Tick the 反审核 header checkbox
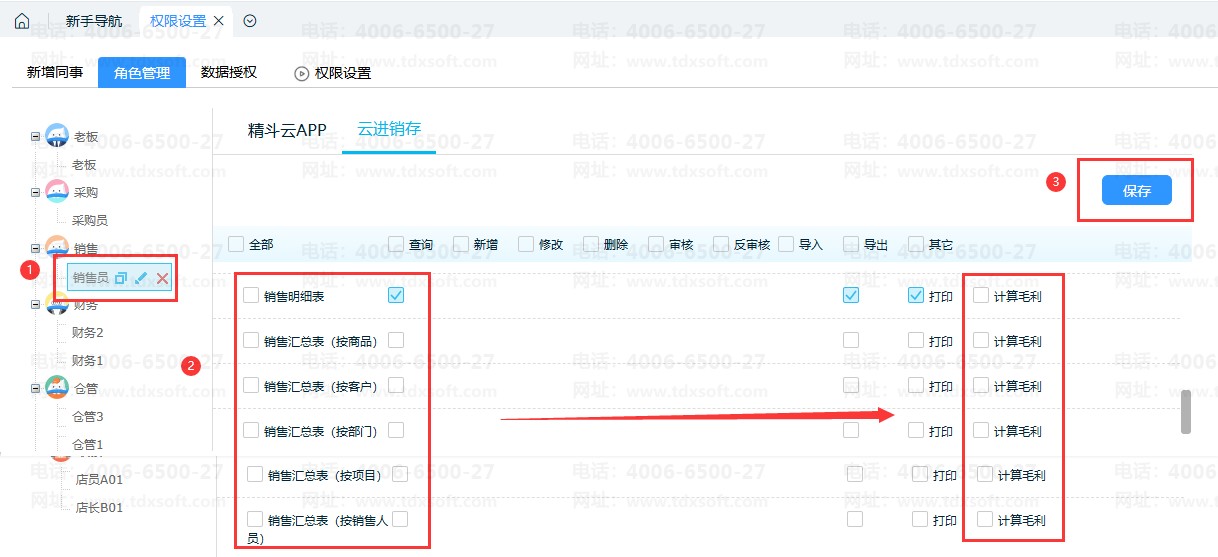The image size is (1218, 557). (721, 243)
